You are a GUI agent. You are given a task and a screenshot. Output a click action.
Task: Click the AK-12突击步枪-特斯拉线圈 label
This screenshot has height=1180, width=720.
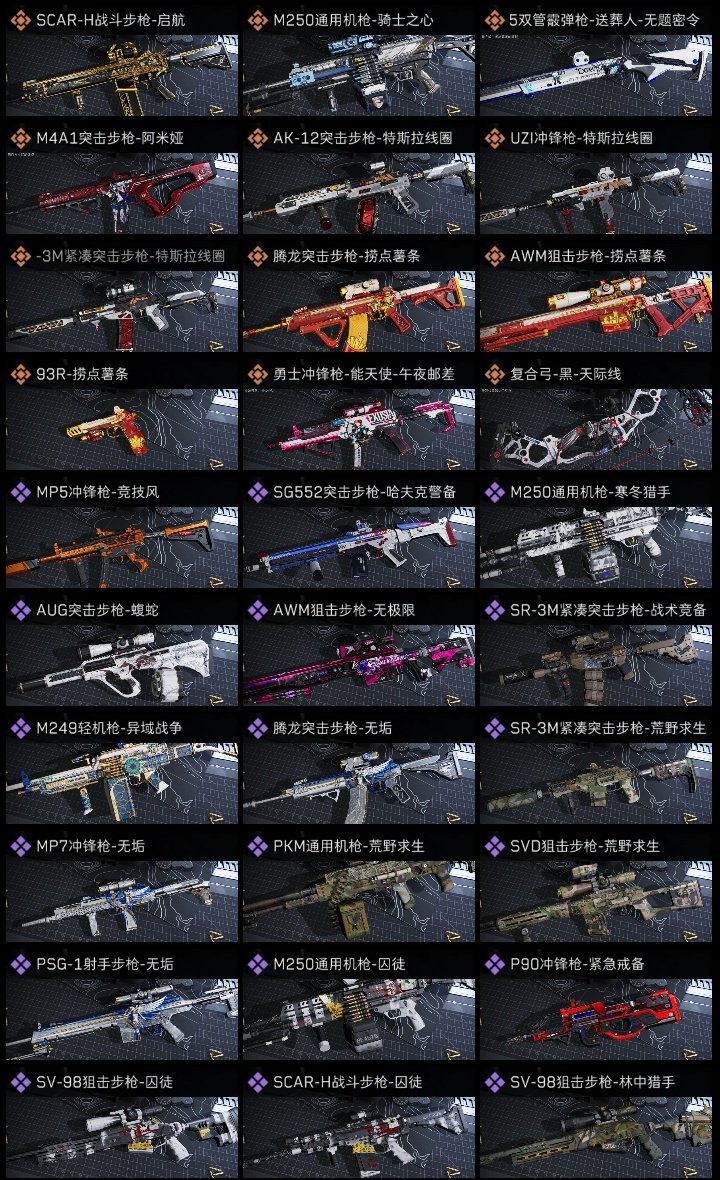[363, 138]
